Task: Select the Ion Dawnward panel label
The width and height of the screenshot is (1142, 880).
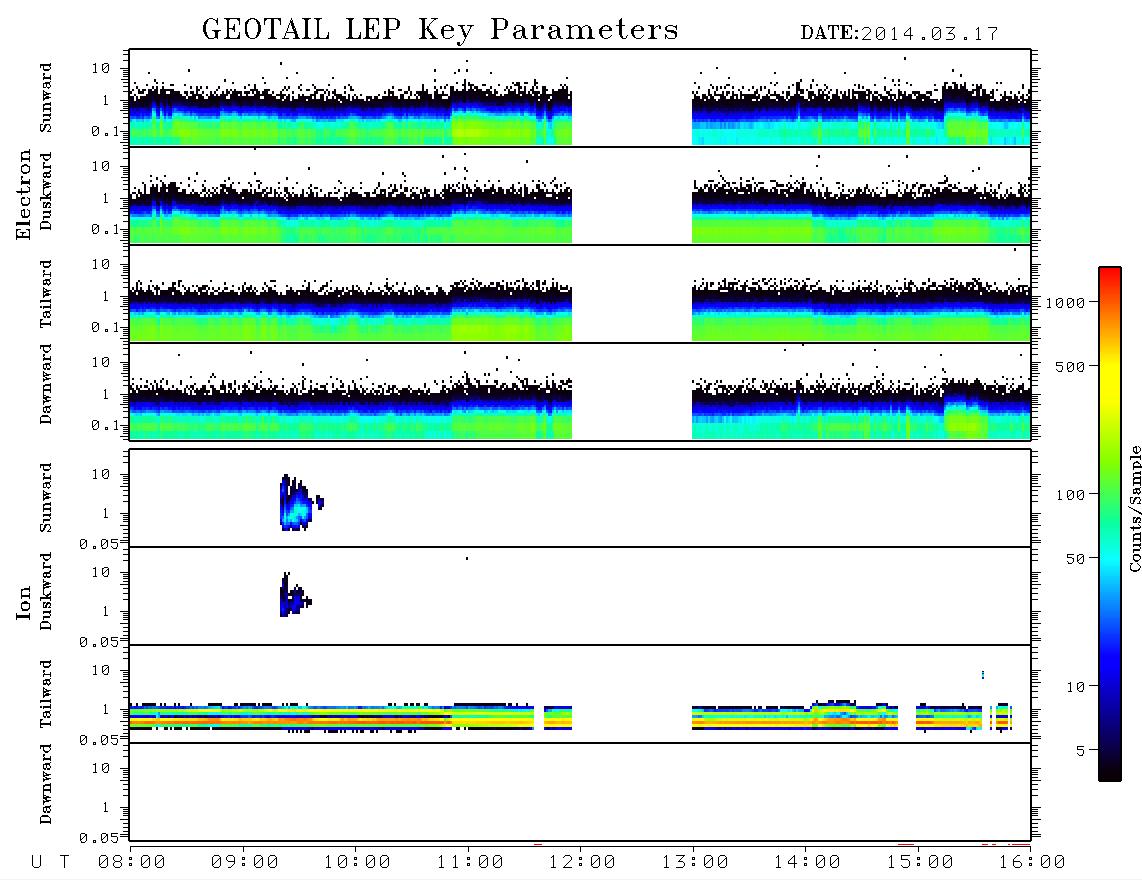Action: (x=46, y=784)
